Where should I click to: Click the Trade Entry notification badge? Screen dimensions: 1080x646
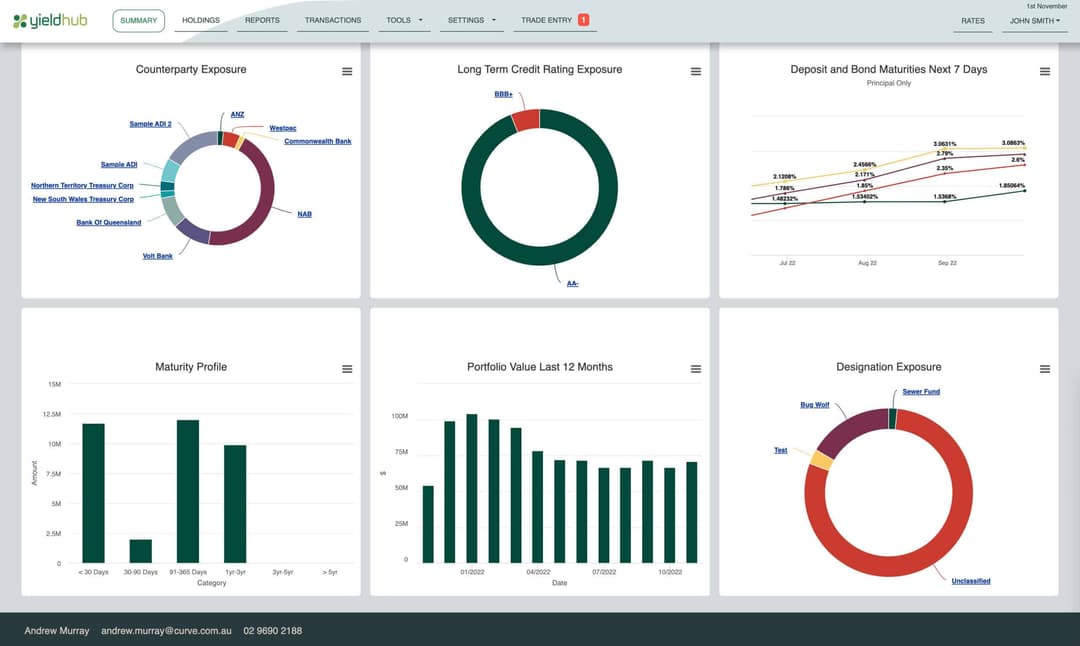pyautogui.click(x=583, y=20)
